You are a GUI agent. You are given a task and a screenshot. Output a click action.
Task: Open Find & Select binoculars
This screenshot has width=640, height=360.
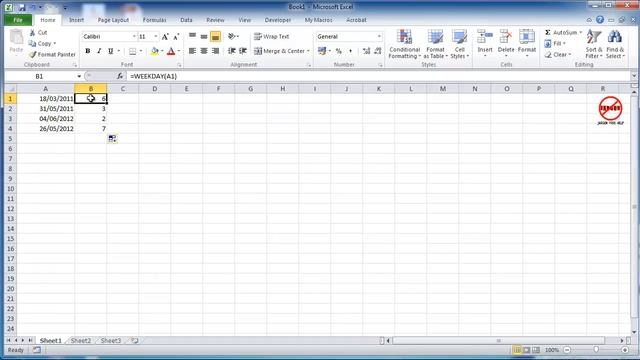point(615,44)
